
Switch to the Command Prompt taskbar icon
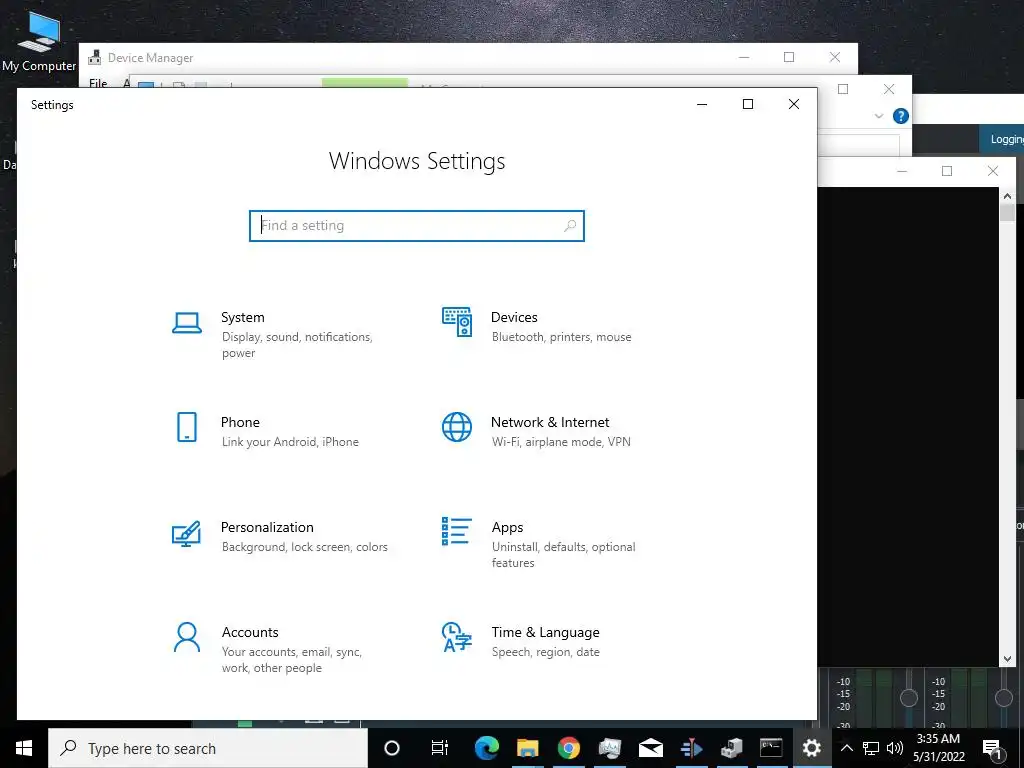click(771, 748)
